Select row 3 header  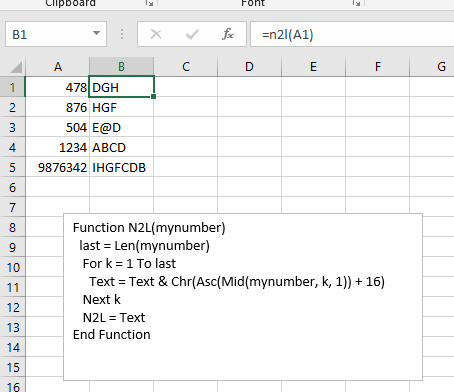coord(12,127)
